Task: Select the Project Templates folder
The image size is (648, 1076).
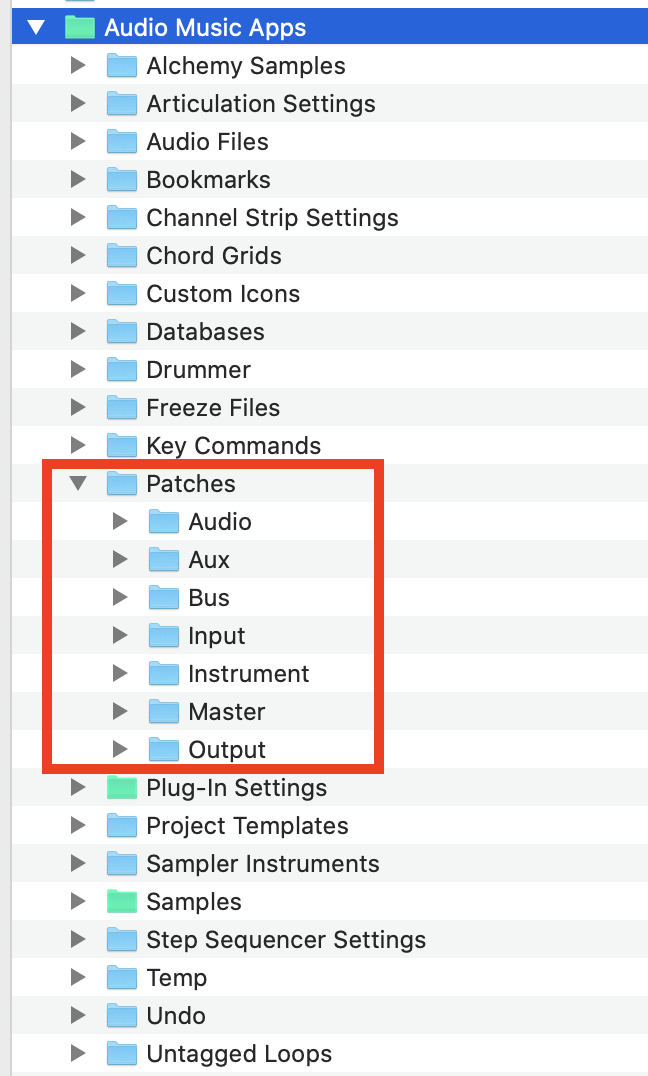Action: click(248, 826)
